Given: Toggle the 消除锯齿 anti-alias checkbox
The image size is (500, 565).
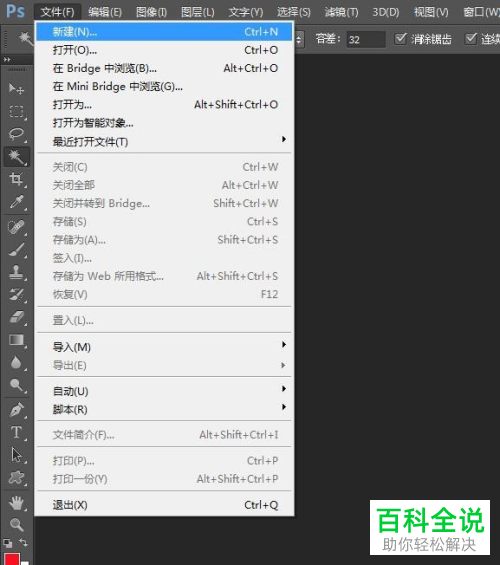Looking at the screenshot, I should click(x=400, y=39).
